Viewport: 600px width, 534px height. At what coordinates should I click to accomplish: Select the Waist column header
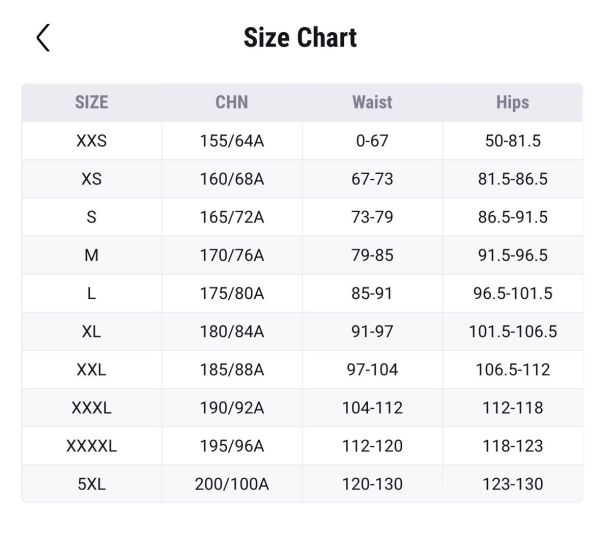click(372, 102)
